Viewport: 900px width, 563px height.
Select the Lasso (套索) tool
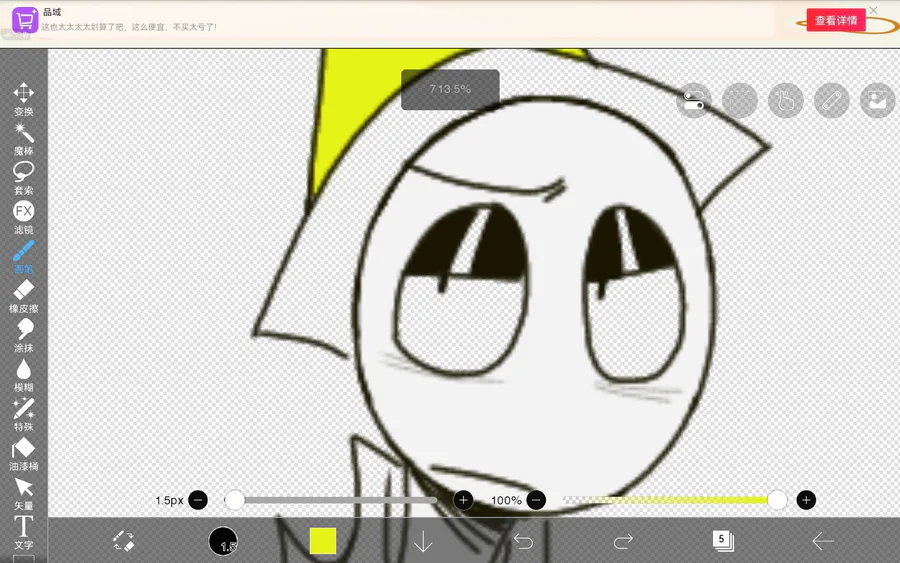tap(24, 178)
